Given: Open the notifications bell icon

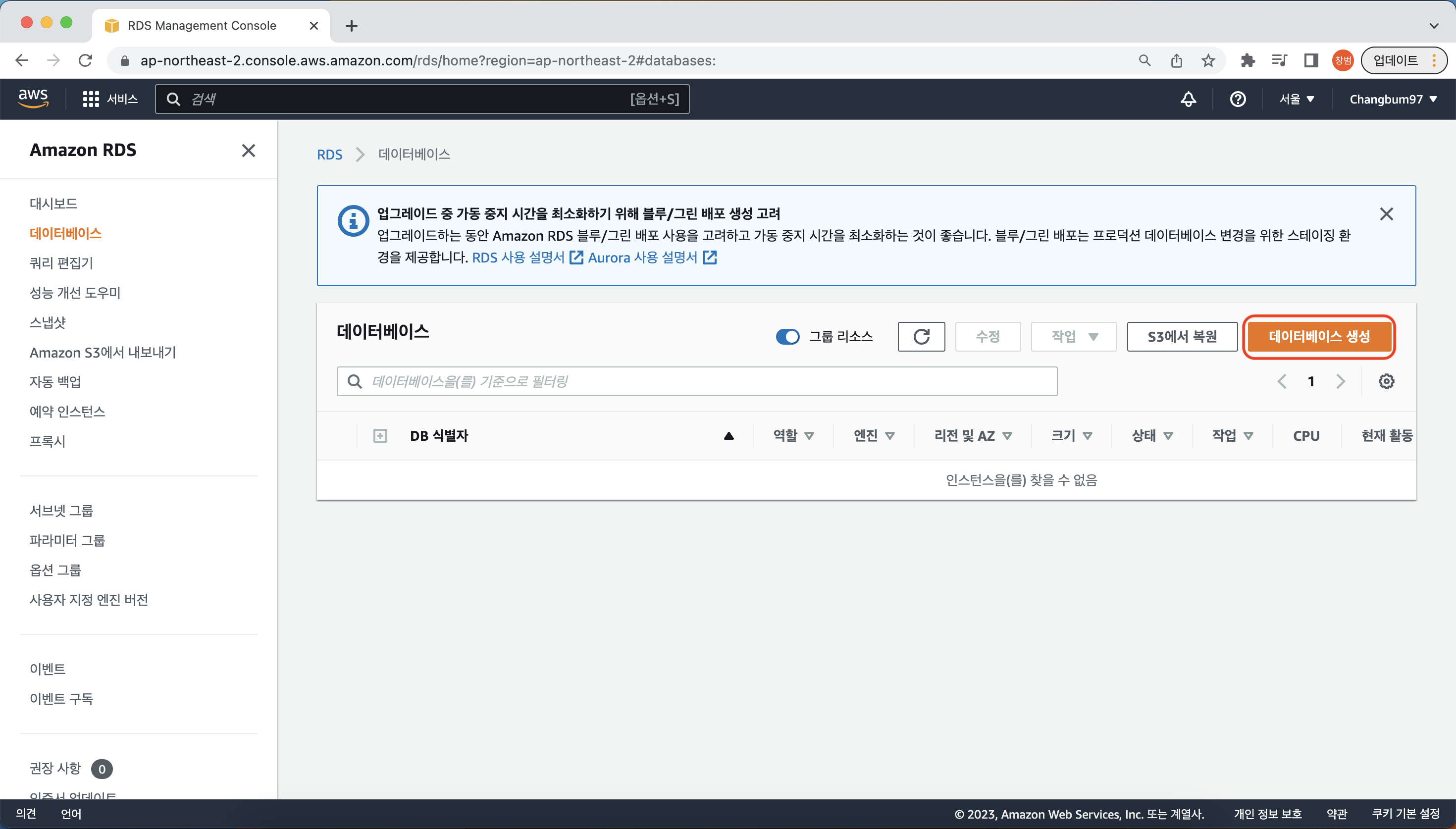Looking at the screenshot, I should [1188, 99].
